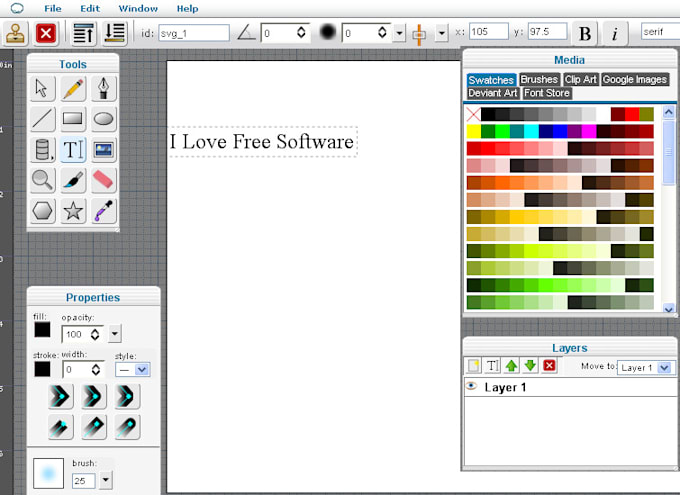Select the Zoom magnifier tool

(x=42, y=180)
